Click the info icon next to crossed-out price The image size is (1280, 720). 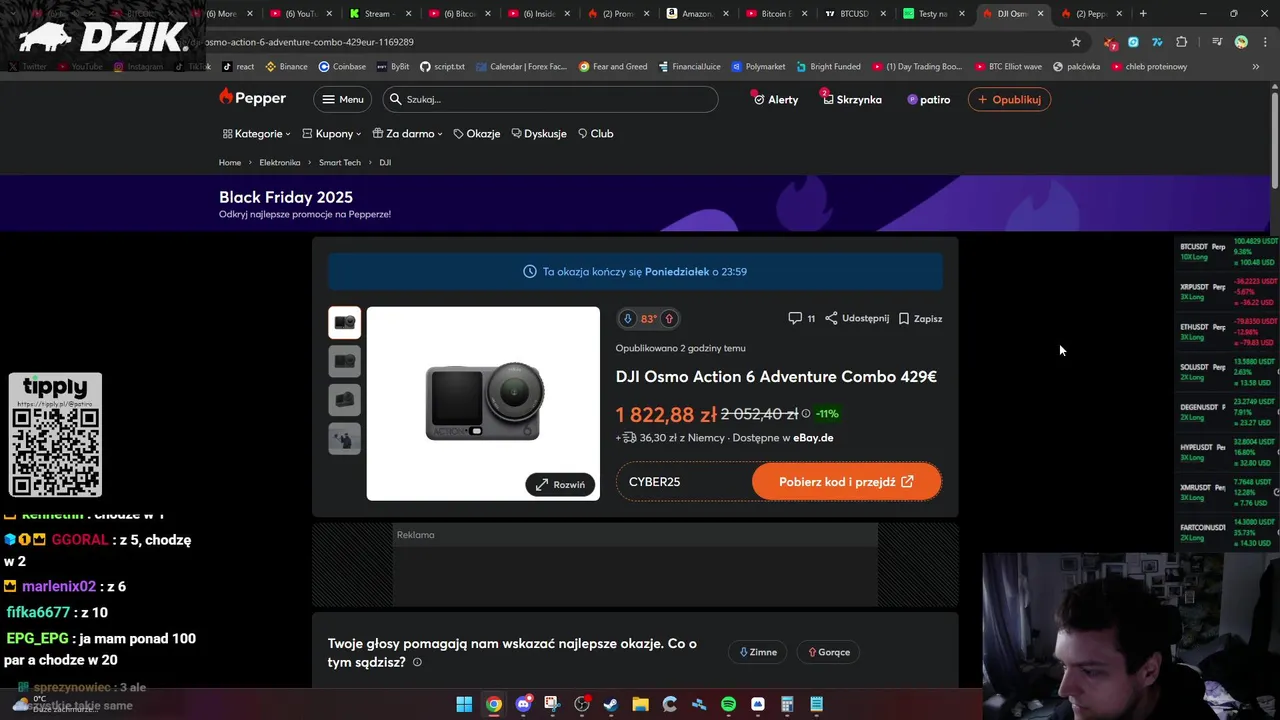click(x=806, y=414)
